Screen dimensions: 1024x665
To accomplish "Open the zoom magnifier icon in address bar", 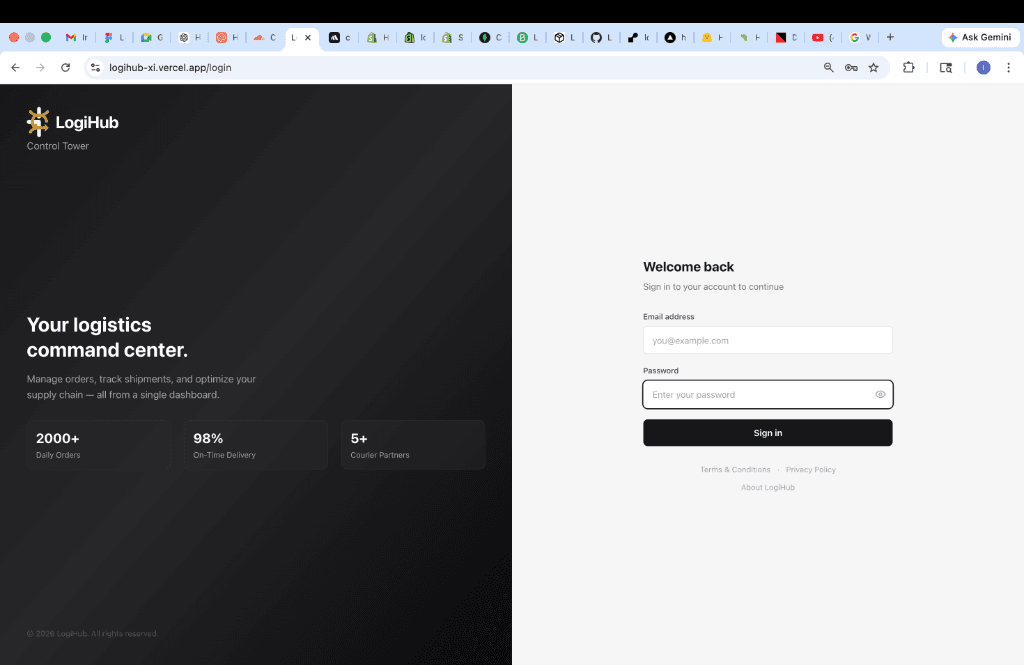I will pos(828,67).
